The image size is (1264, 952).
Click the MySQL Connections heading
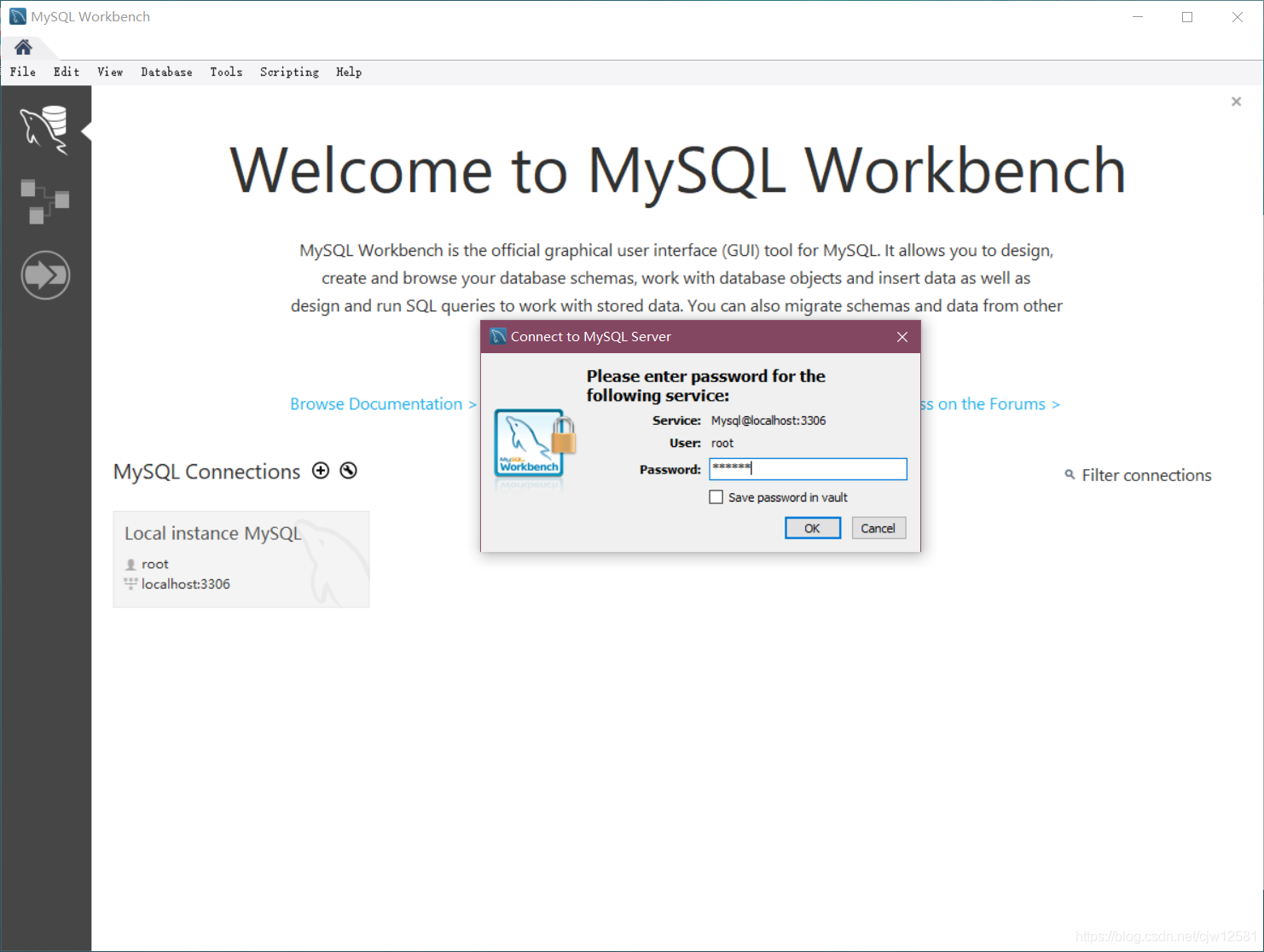pyautogui.click(x=206, y=472)
